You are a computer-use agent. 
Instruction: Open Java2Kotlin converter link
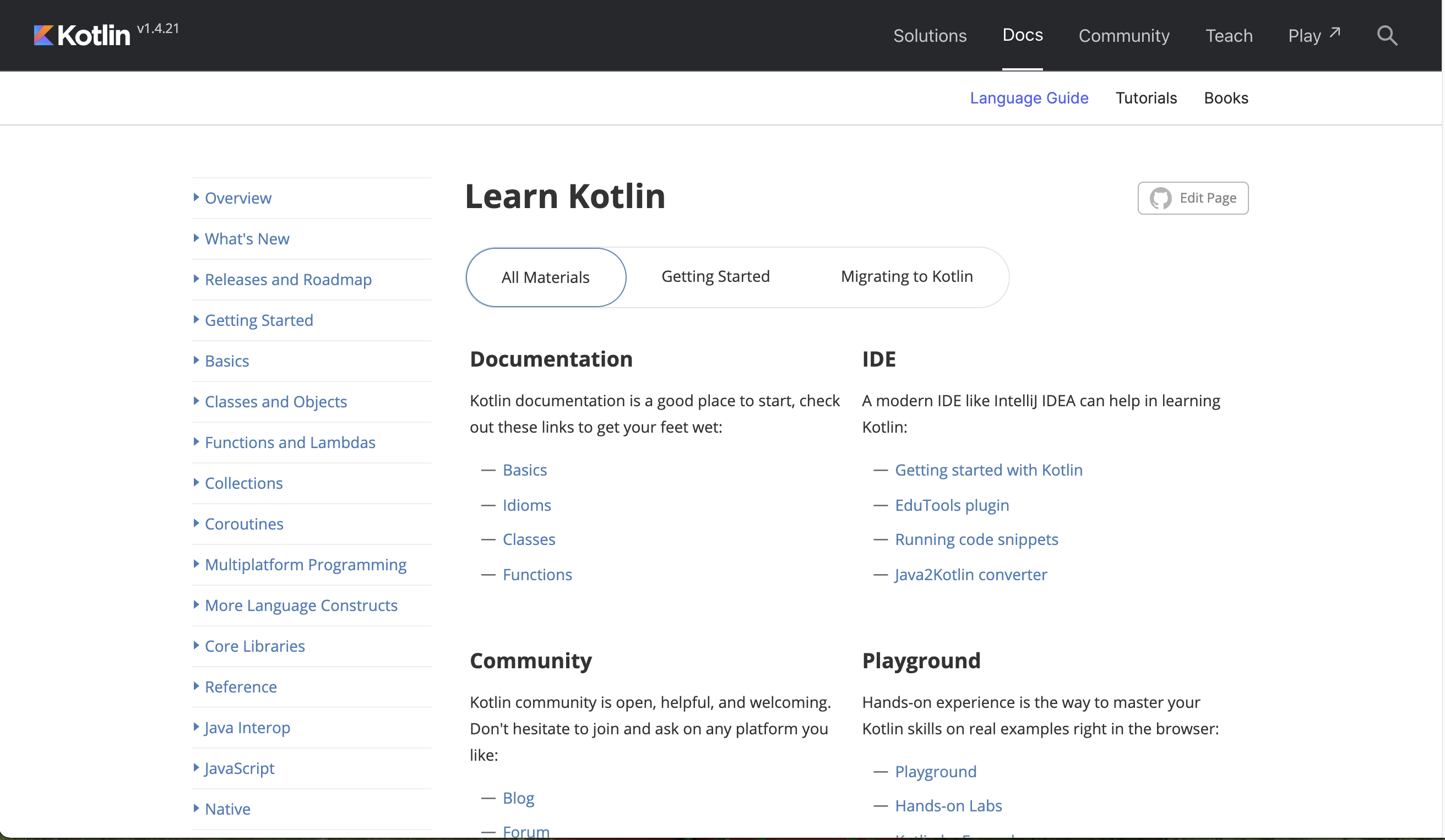tap(971, 575)
